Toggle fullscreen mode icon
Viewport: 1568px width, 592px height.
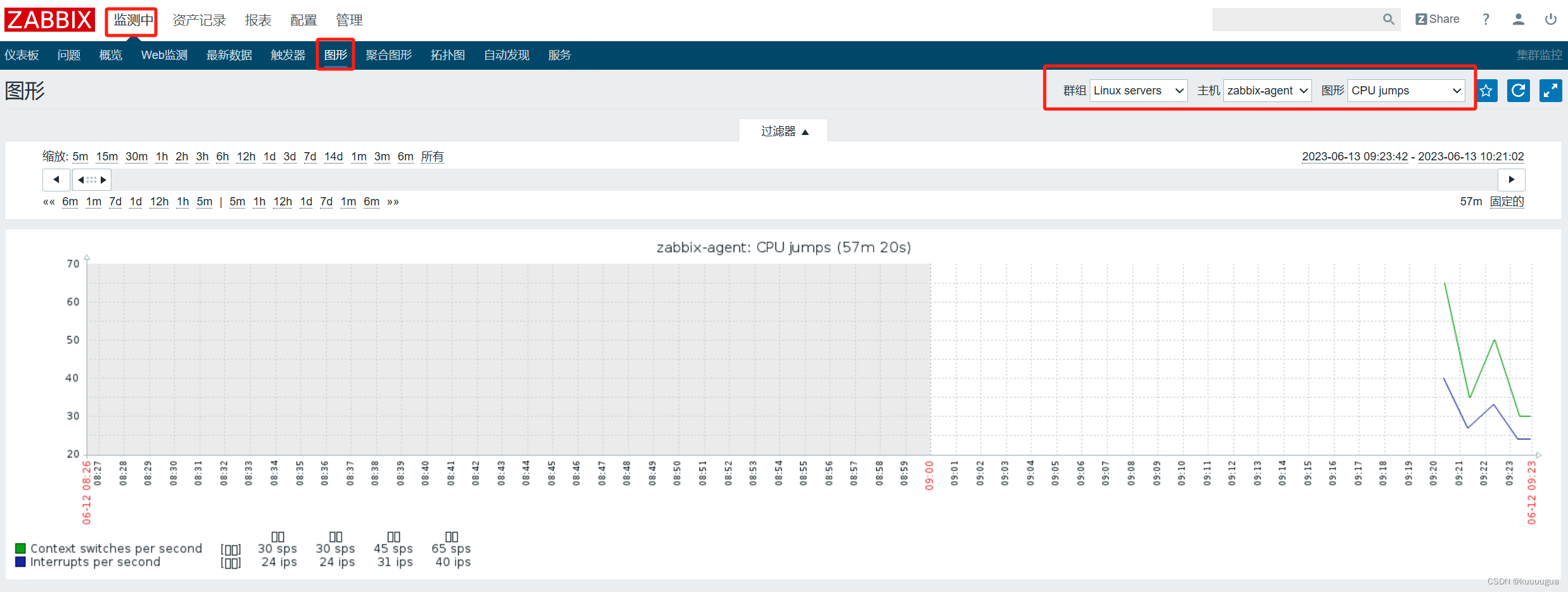(1550, 91)
